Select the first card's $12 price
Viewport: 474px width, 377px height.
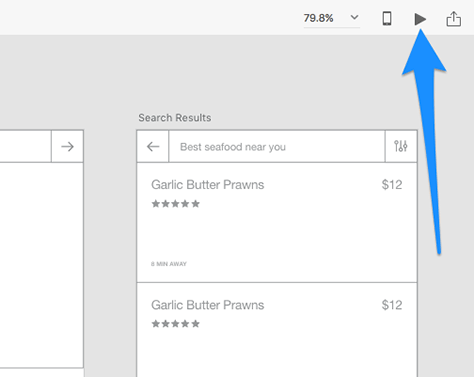point(392,185)
